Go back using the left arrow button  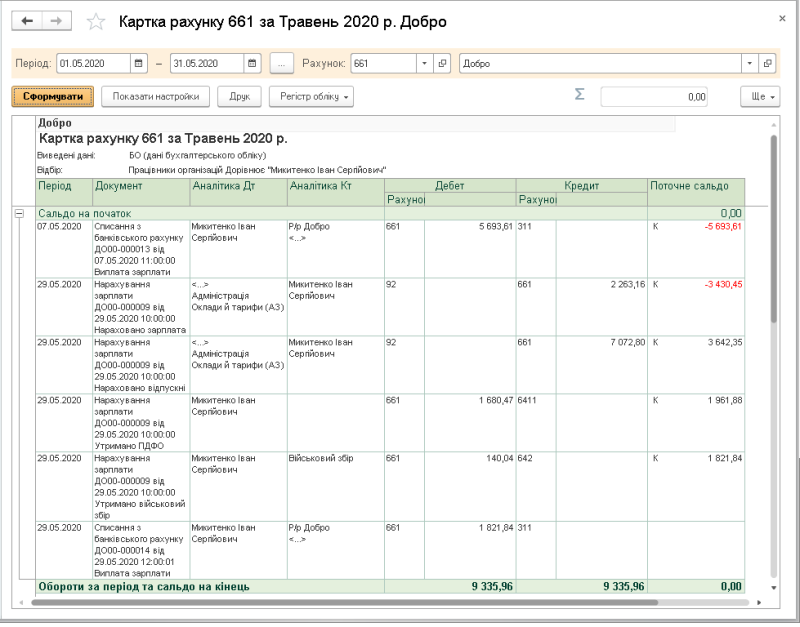tap(27, 21)
